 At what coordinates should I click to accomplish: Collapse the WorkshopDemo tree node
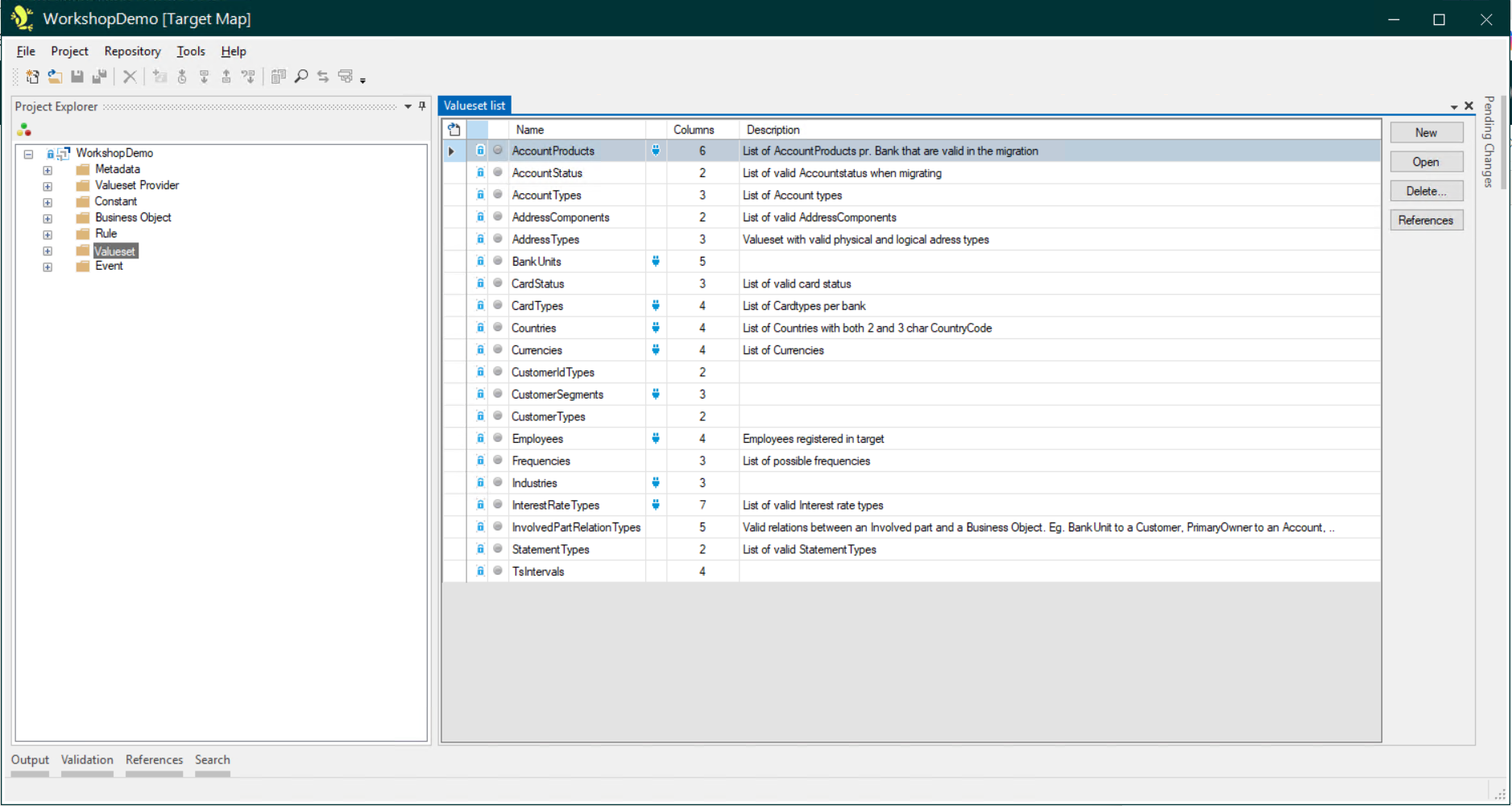28,153
